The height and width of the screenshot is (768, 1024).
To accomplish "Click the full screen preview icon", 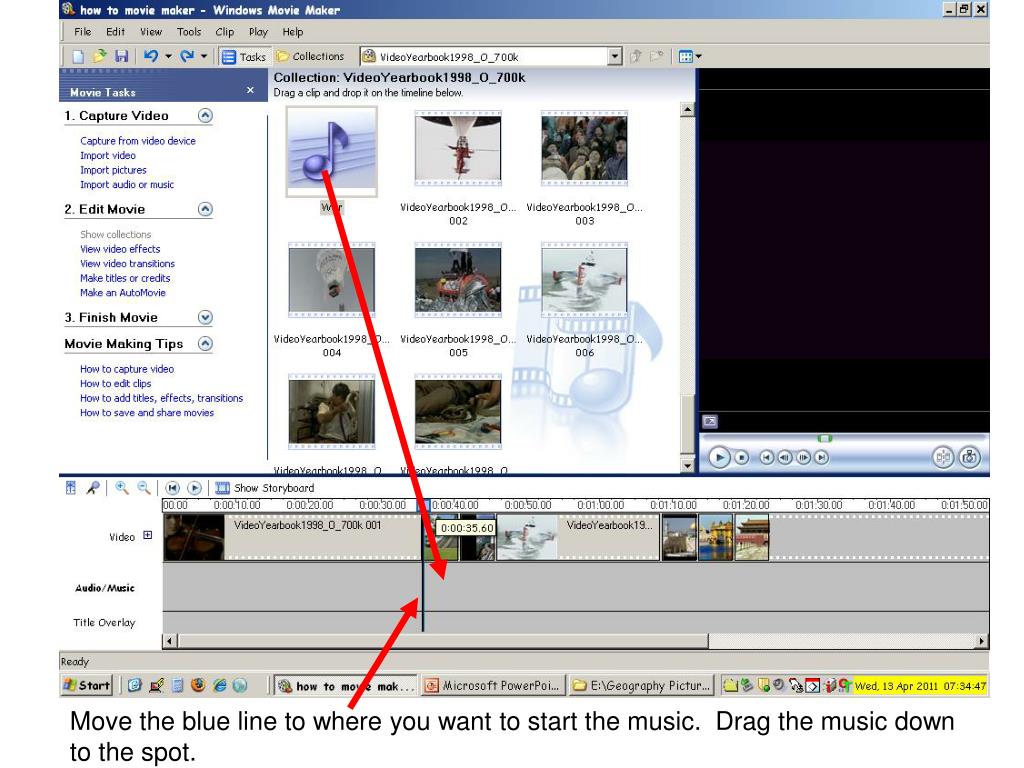I will 710,422.
